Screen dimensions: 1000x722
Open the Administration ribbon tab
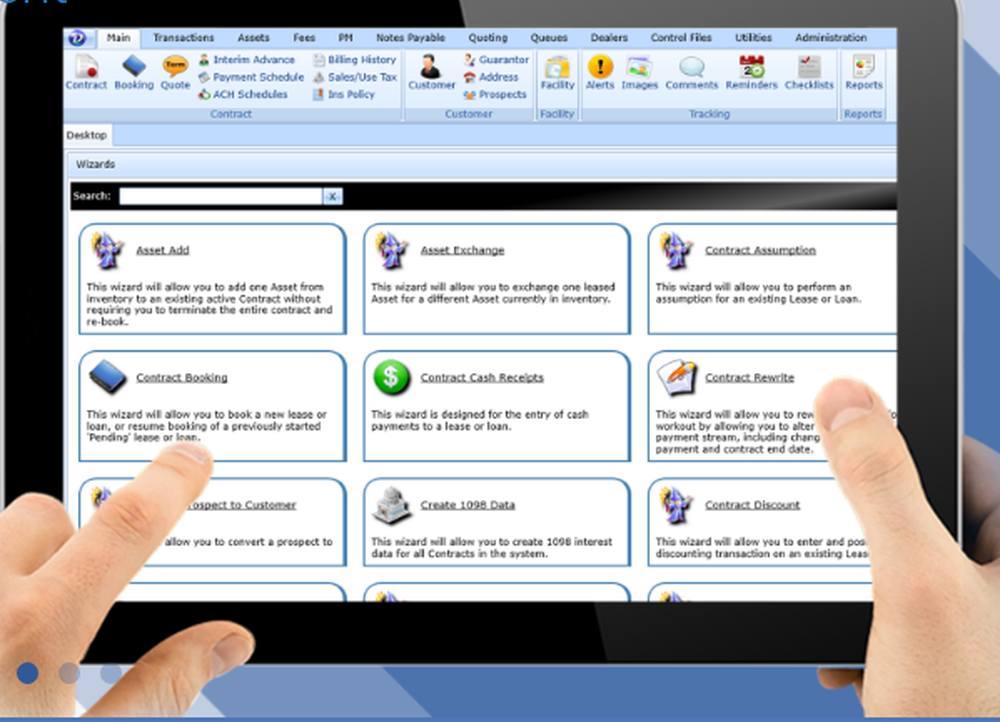pos(830,36)
